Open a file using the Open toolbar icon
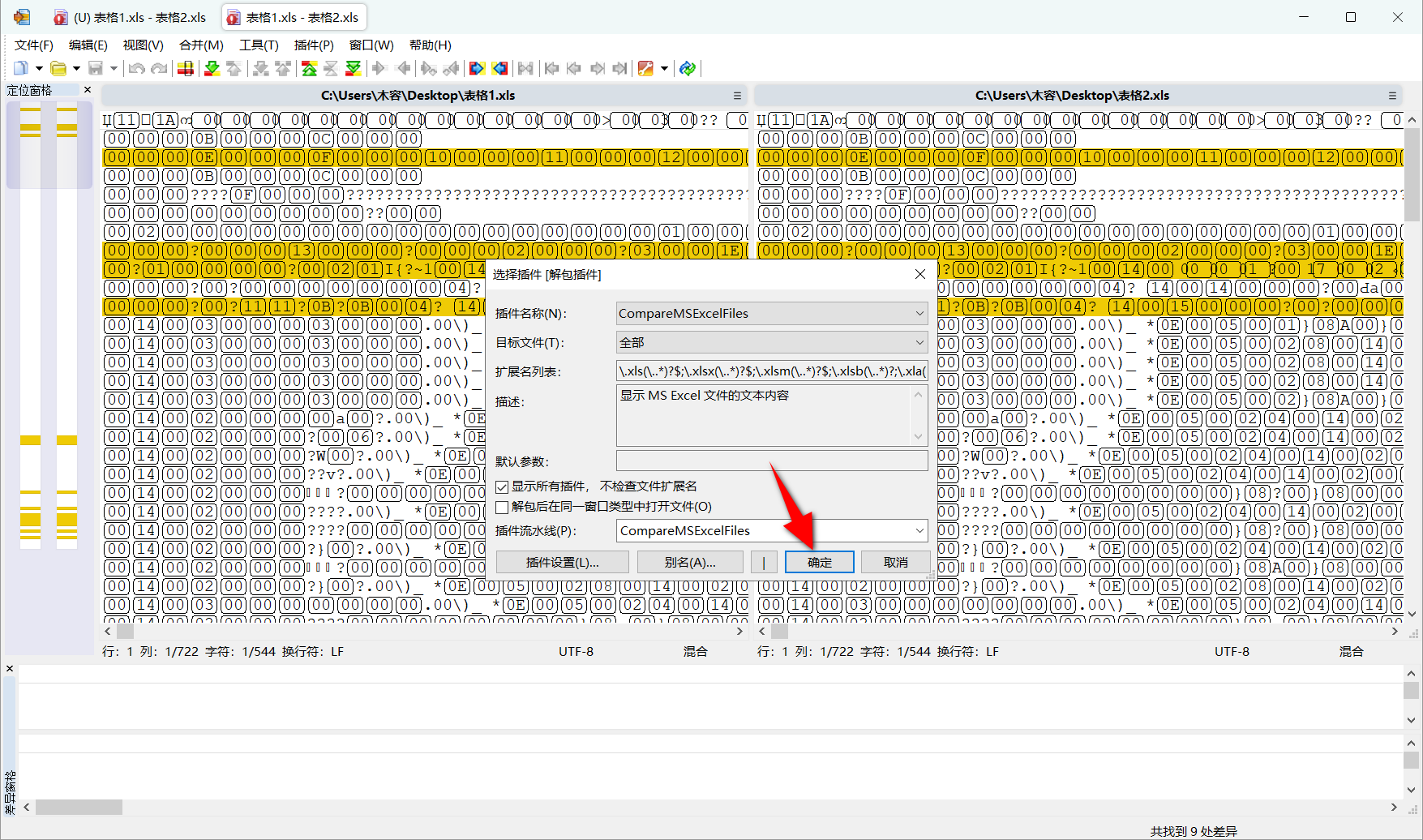Screen dimensions: 1423x840 point(58,68)
